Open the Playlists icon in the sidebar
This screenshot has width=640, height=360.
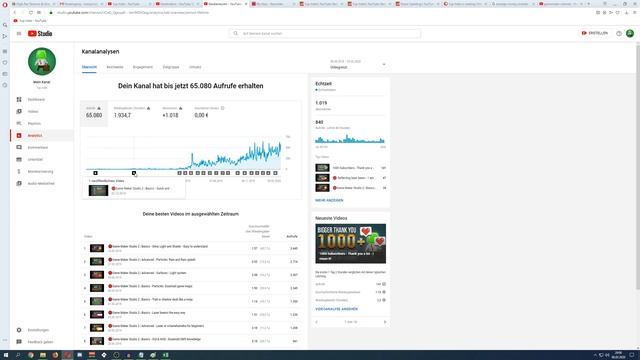click(19, 123)
